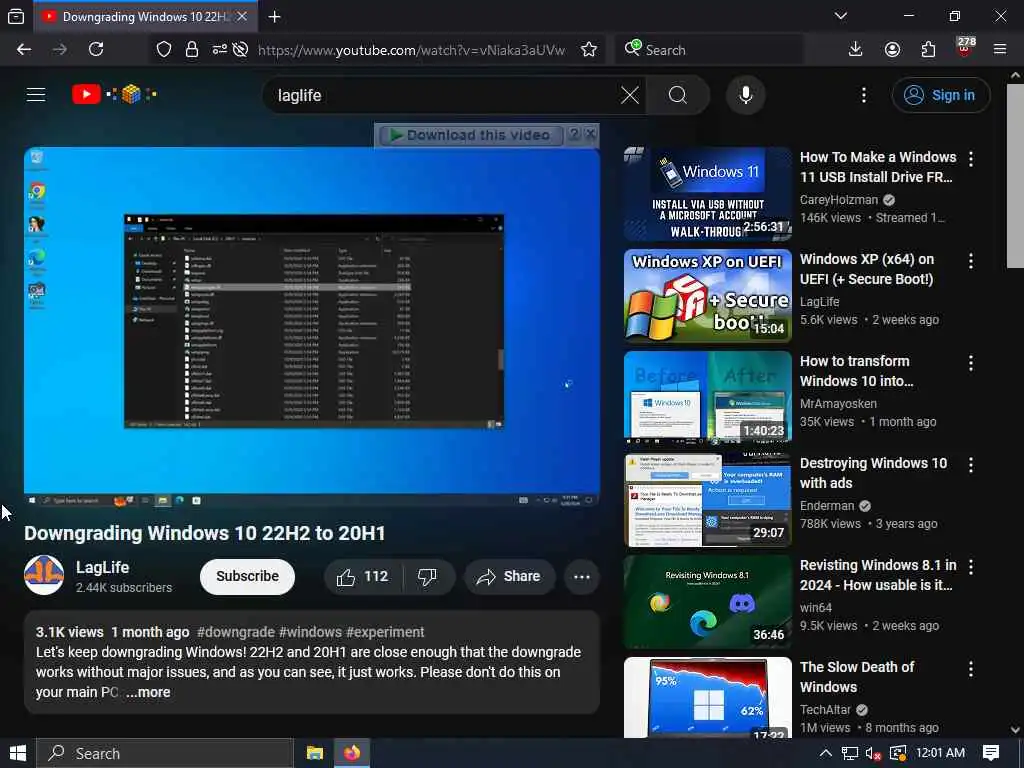
Task: Close the Download this video bar
Action: pyautogui.click(x=590, y=134)
